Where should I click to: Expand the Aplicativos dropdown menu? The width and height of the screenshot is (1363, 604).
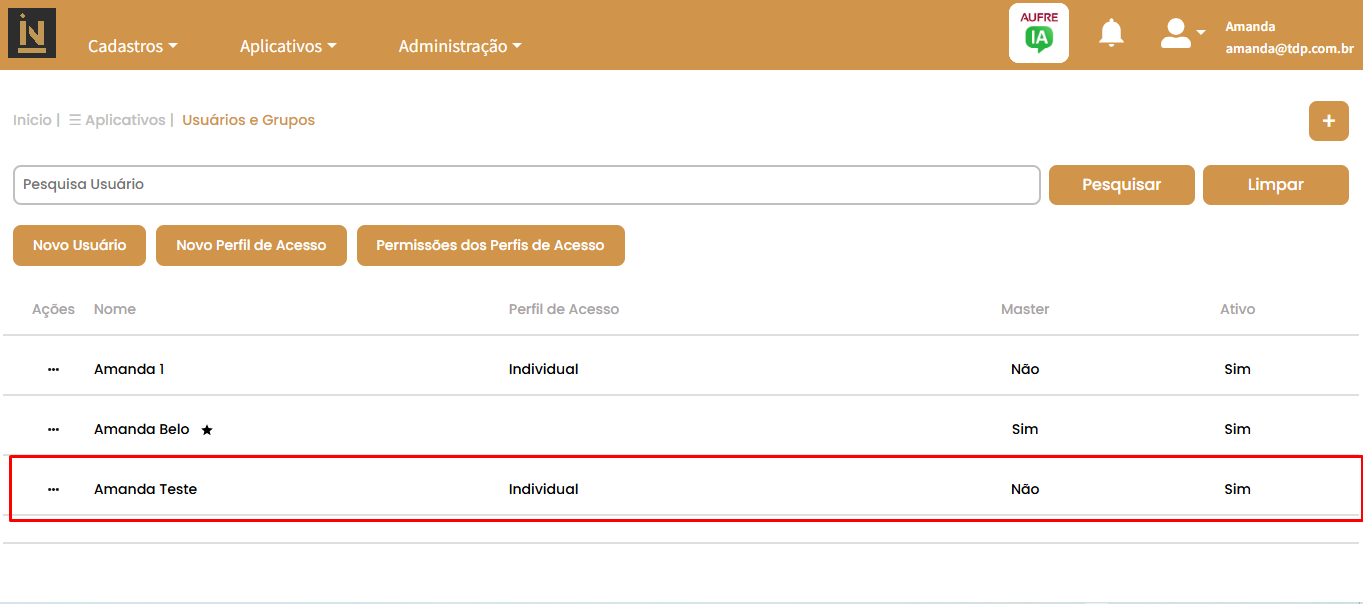288,46
